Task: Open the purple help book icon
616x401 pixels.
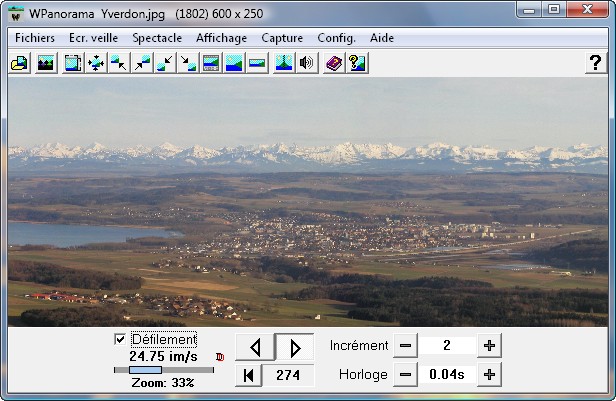Action: click(x=334, y=63)
